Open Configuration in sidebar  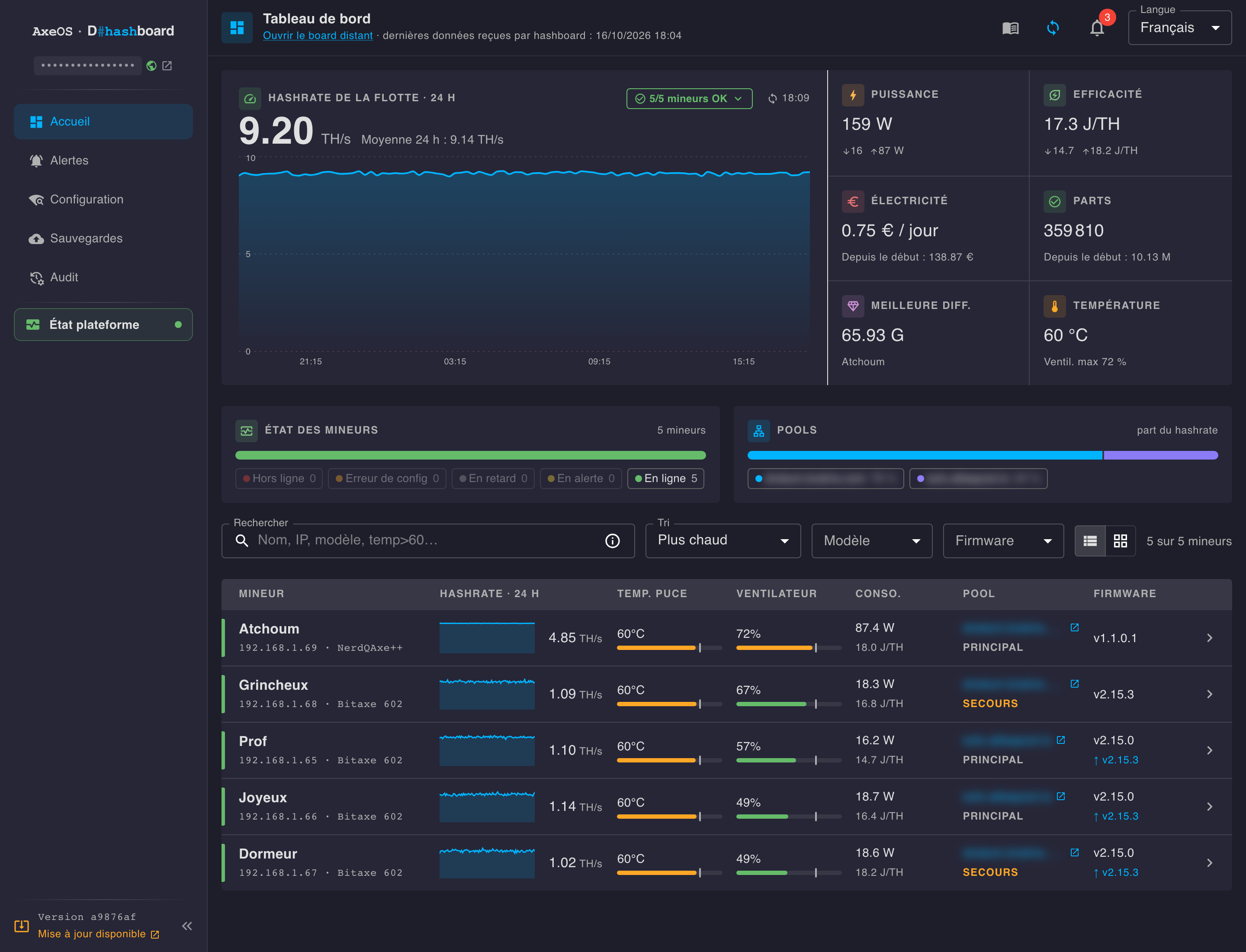click(103, 199)
